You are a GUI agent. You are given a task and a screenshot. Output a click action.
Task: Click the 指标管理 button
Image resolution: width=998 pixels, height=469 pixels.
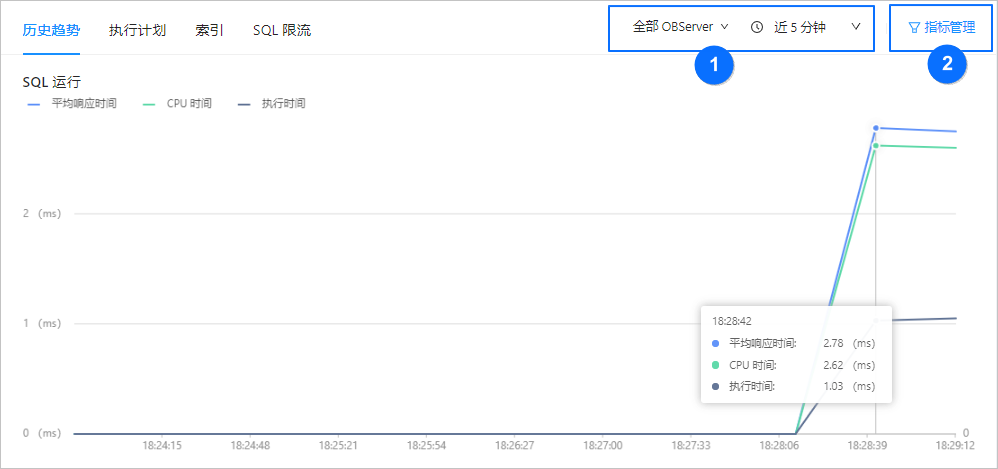[x=942, y=28]
